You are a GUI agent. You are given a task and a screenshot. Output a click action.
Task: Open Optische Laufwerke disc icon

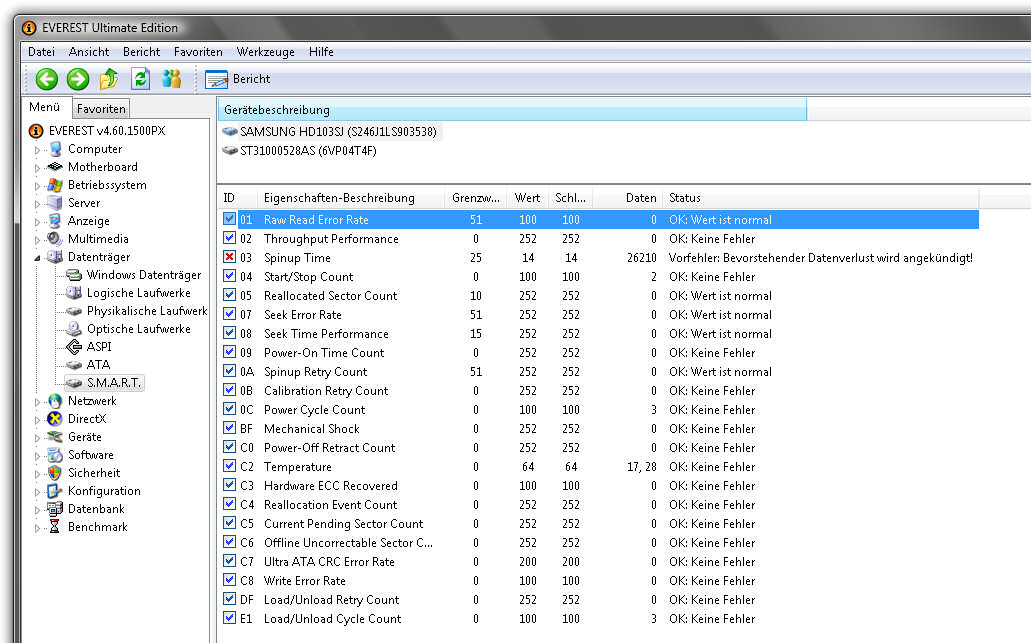[74, 329]
